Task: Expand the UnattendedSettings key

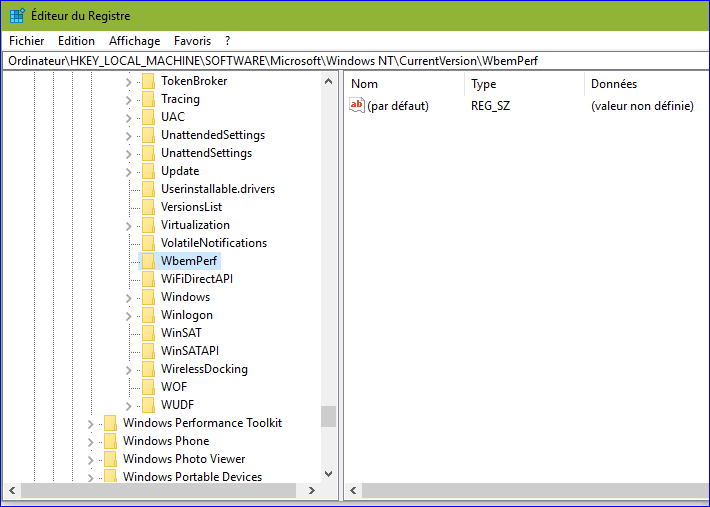Action: point(129,136)
